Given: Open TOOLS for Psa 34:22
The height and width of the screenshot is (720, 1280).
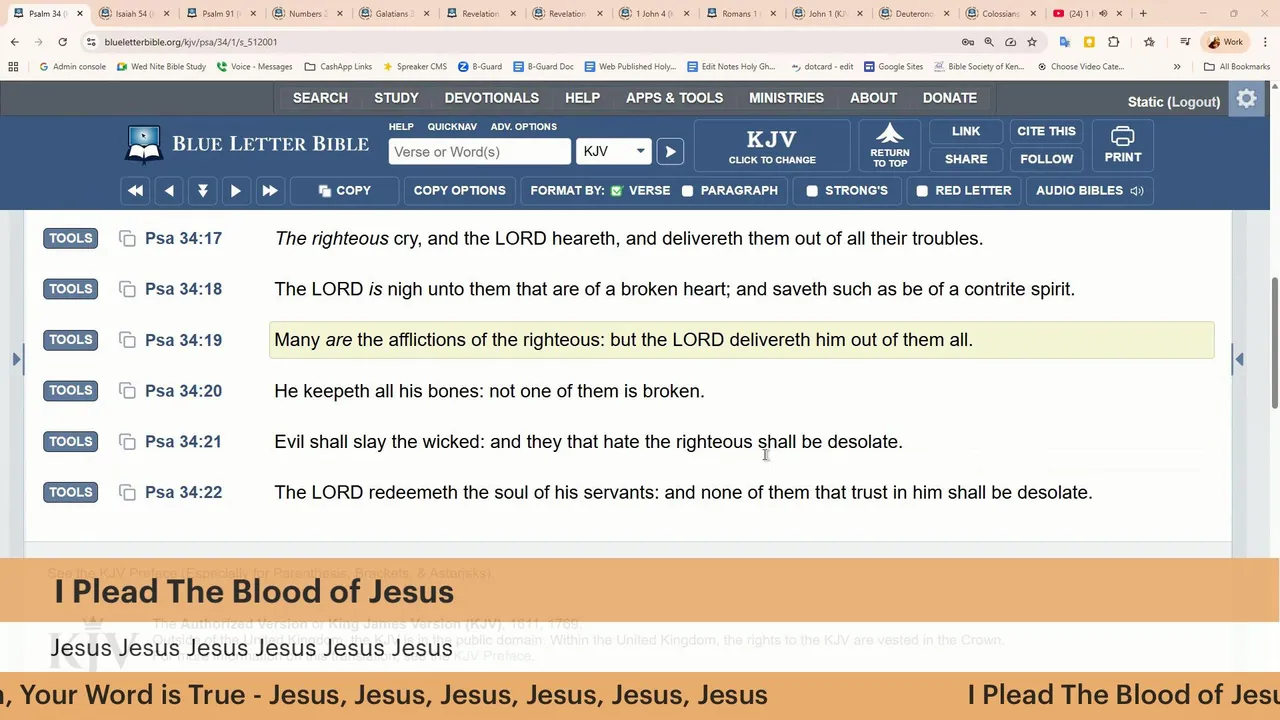Looking at the screenshot, I should point(70,492).
